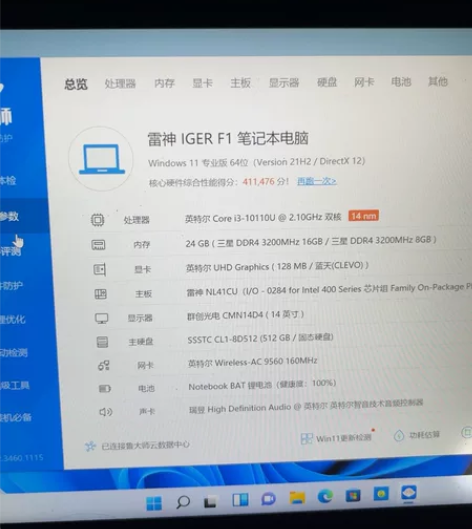The width and height of the screenshot is (472, 529).
Task: Click the 已连接鲁大师云数据中心 status text
Action: (x=145, y=445)
